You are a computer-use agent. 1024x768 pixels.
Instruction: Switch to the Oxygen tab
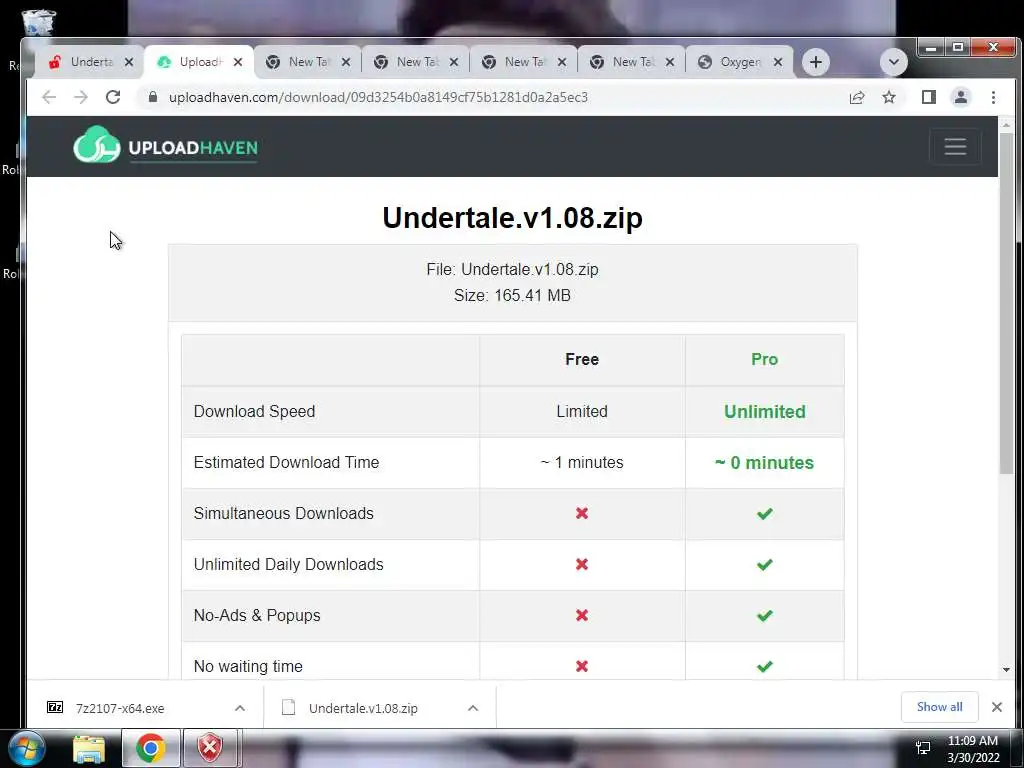[x=739, y=62]
